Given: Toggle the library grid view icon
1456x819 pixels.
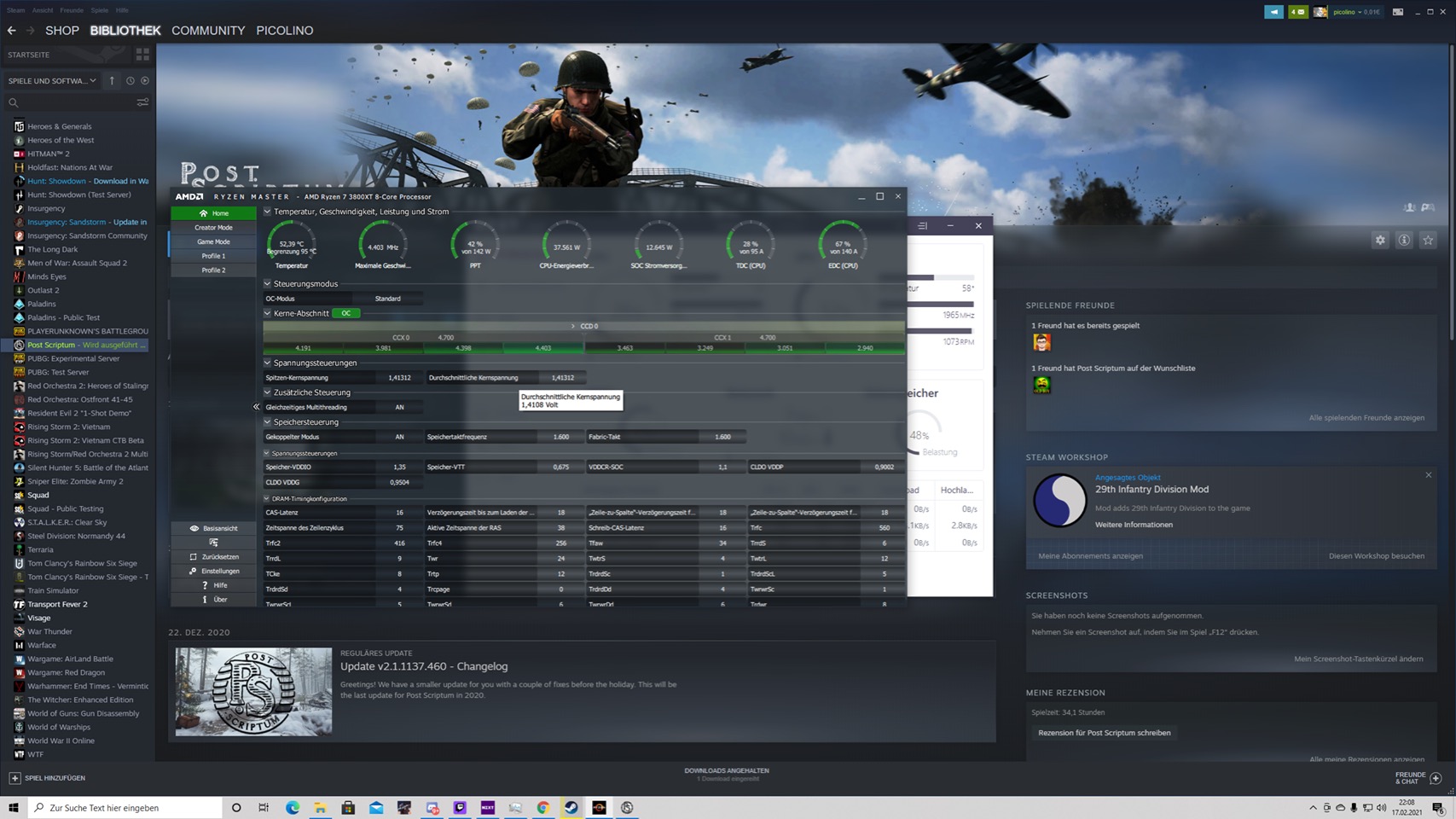Looking at the screenshot, I should click(x=142, y=55).
